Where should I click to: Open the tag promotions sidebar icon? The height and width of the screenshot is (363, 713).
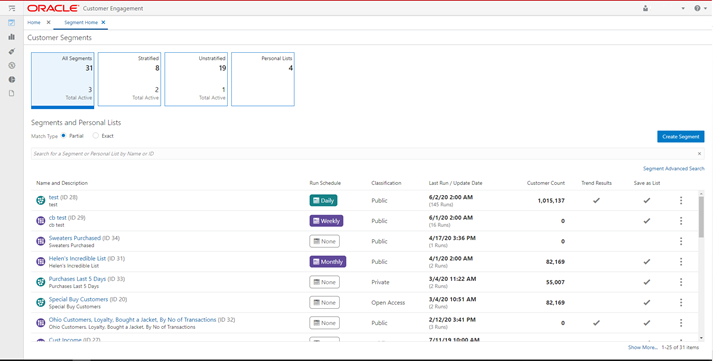tap(12, 51)
